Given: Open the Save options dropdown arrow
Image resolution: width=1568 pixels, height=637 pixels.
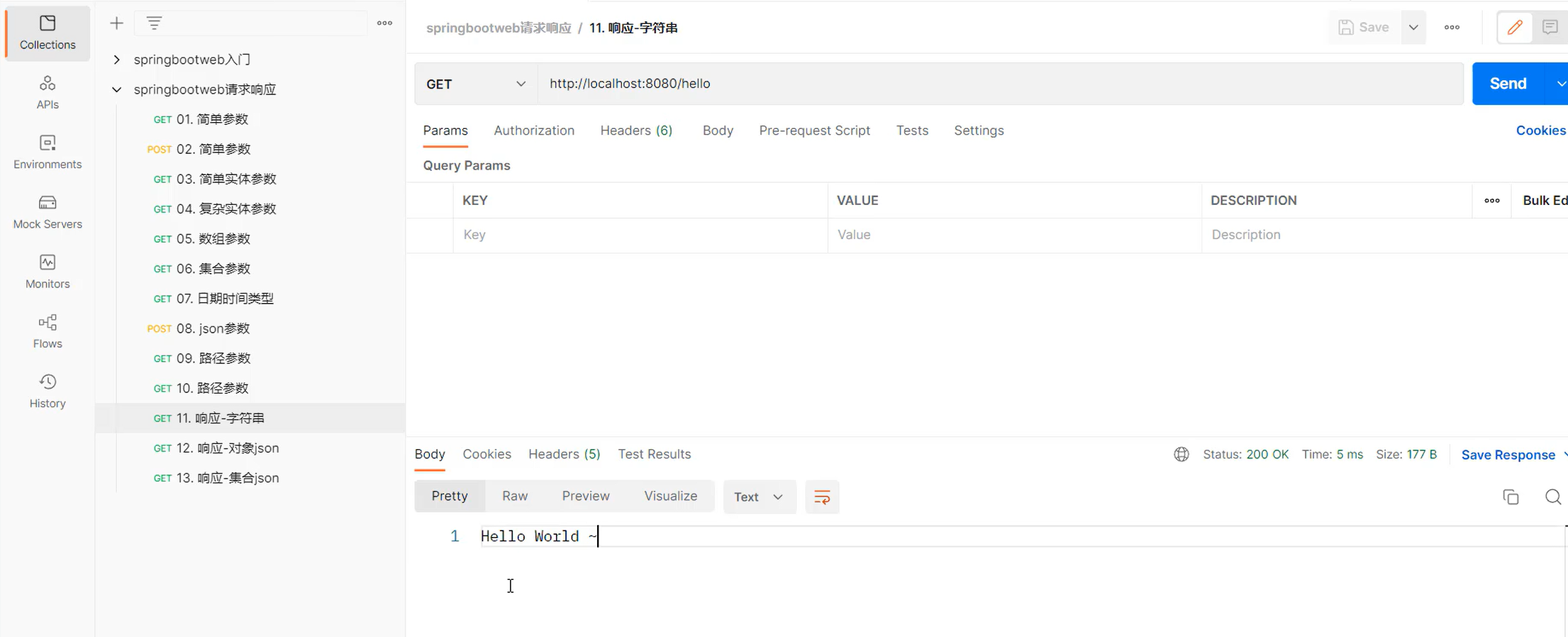Looking at the screenshot, I should pyautogui.click(x=1413, y=28).
